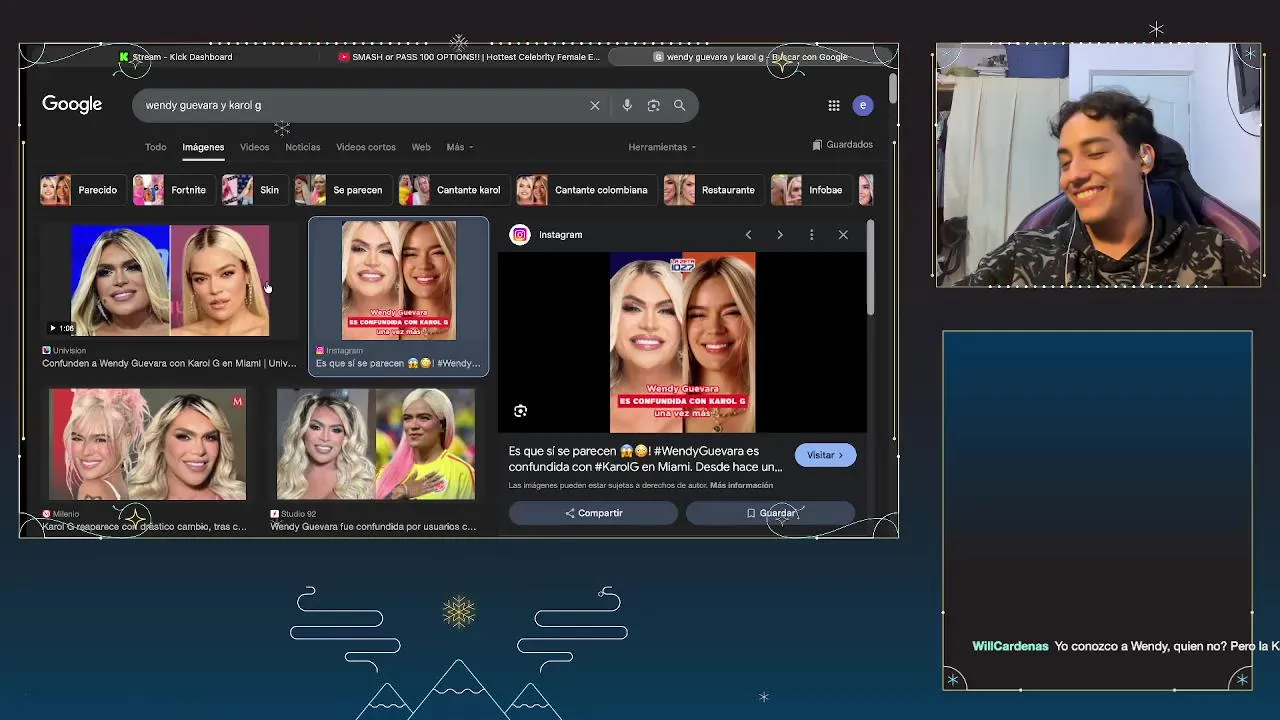The height and width of the screenshot is (720, 1280).
Task: Open the Studio 92 image result
Action: [x=376, y=444]
